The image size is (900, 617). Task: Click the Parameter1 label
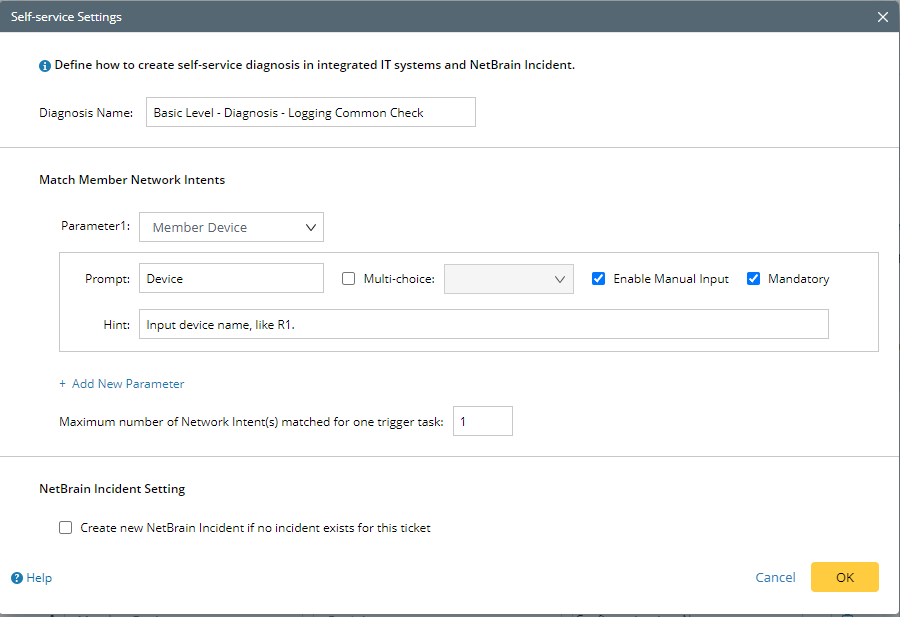click(95, 226)
